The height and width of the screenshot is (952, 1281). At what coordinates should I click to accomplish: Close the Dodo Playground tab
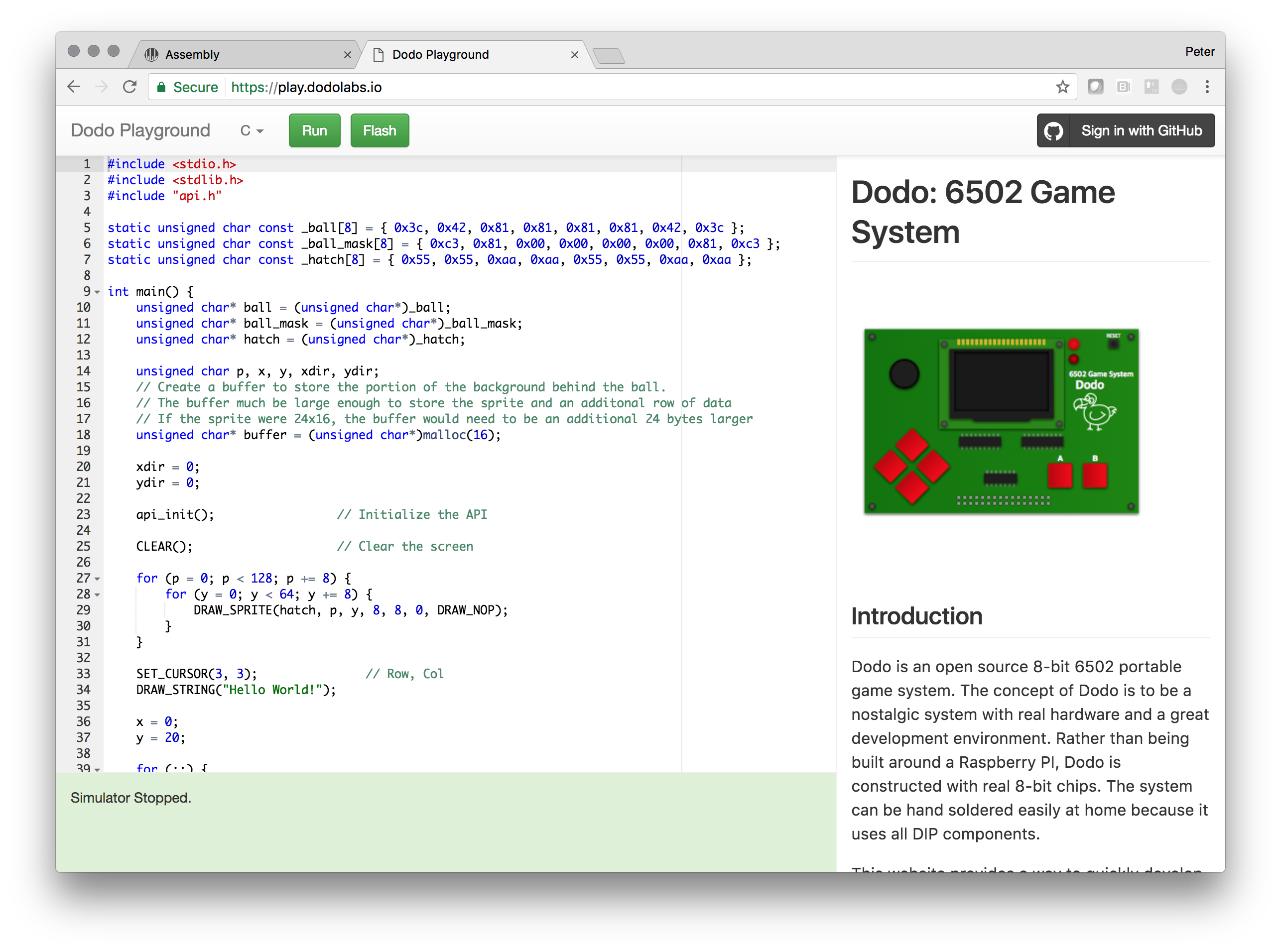[x=574, y=55]
